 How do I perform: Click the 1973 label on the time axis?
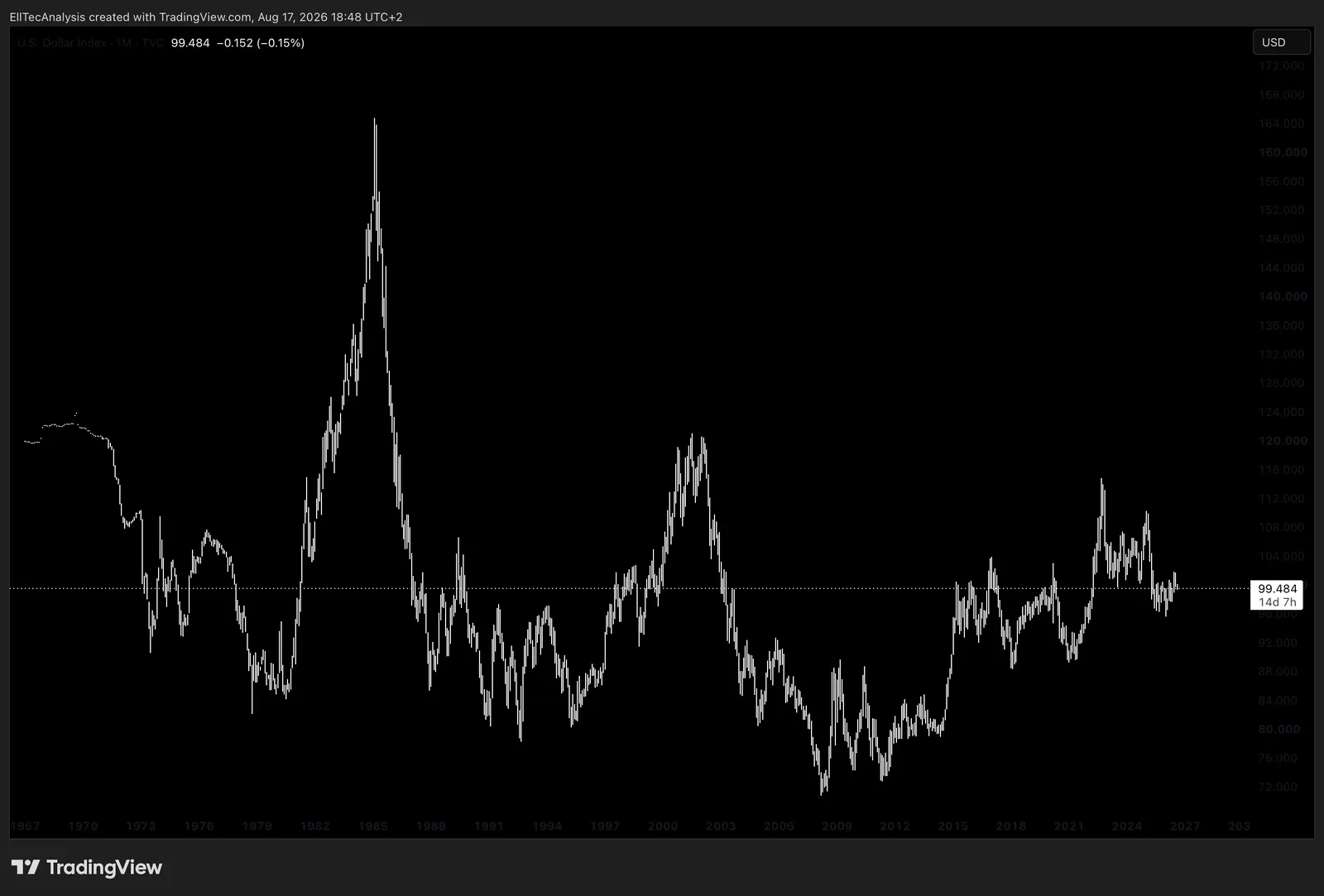(x=141, y=826)
